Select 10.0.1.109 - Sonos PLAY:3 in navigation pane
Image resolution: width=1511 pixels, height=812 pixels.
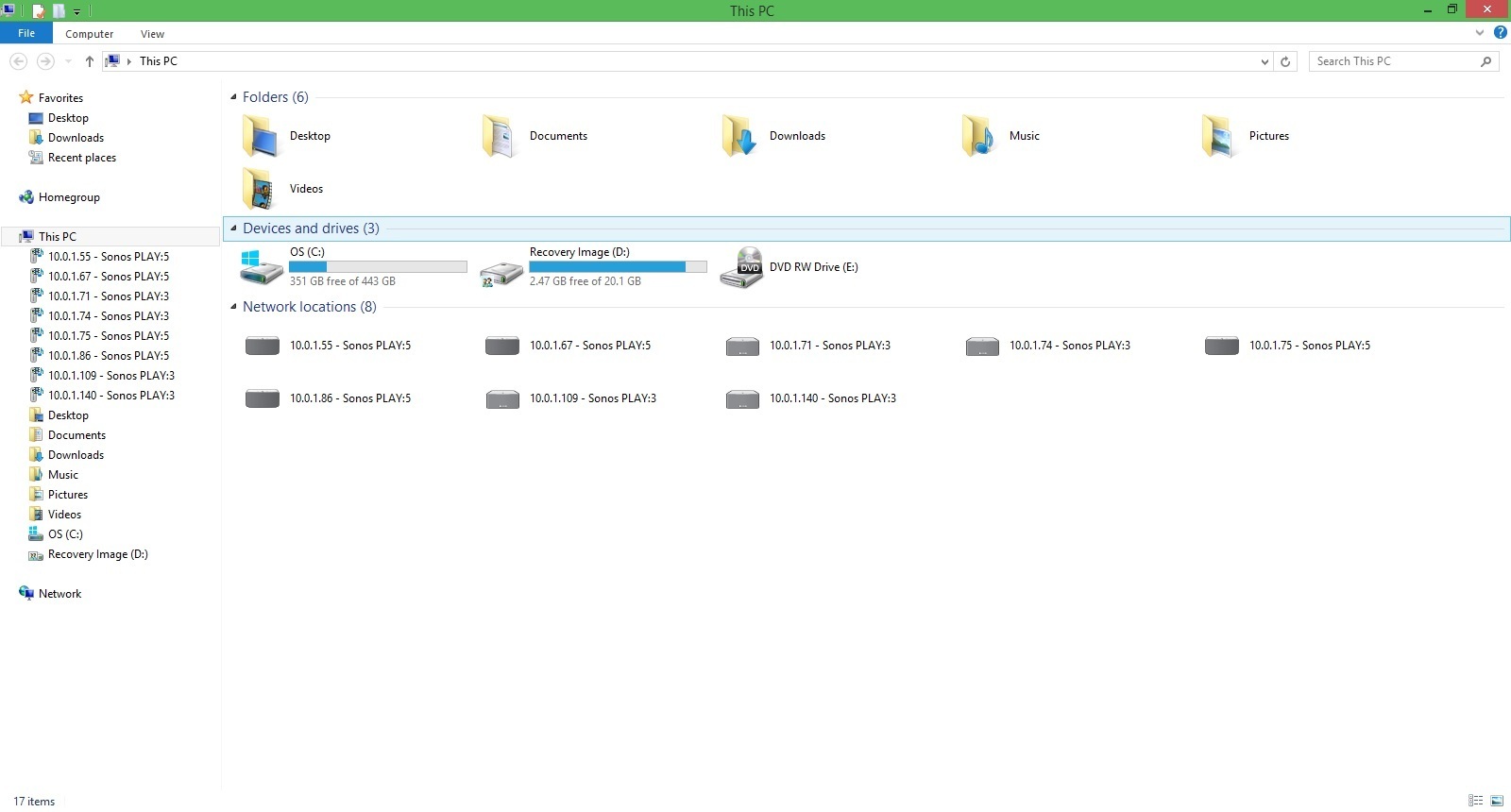[111, 376]
